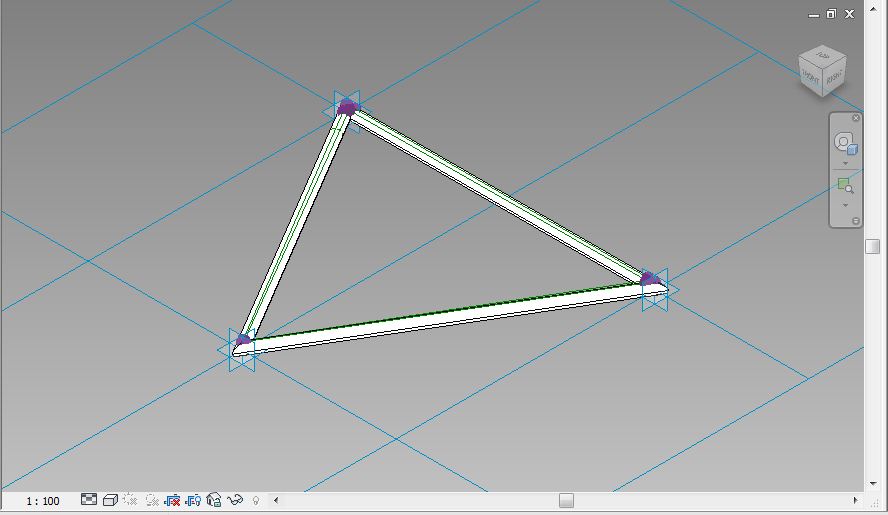The width and height of the screenshot is (888, 515).
Task: Open the 1 : 100 view scale selector
Action: 42,501
